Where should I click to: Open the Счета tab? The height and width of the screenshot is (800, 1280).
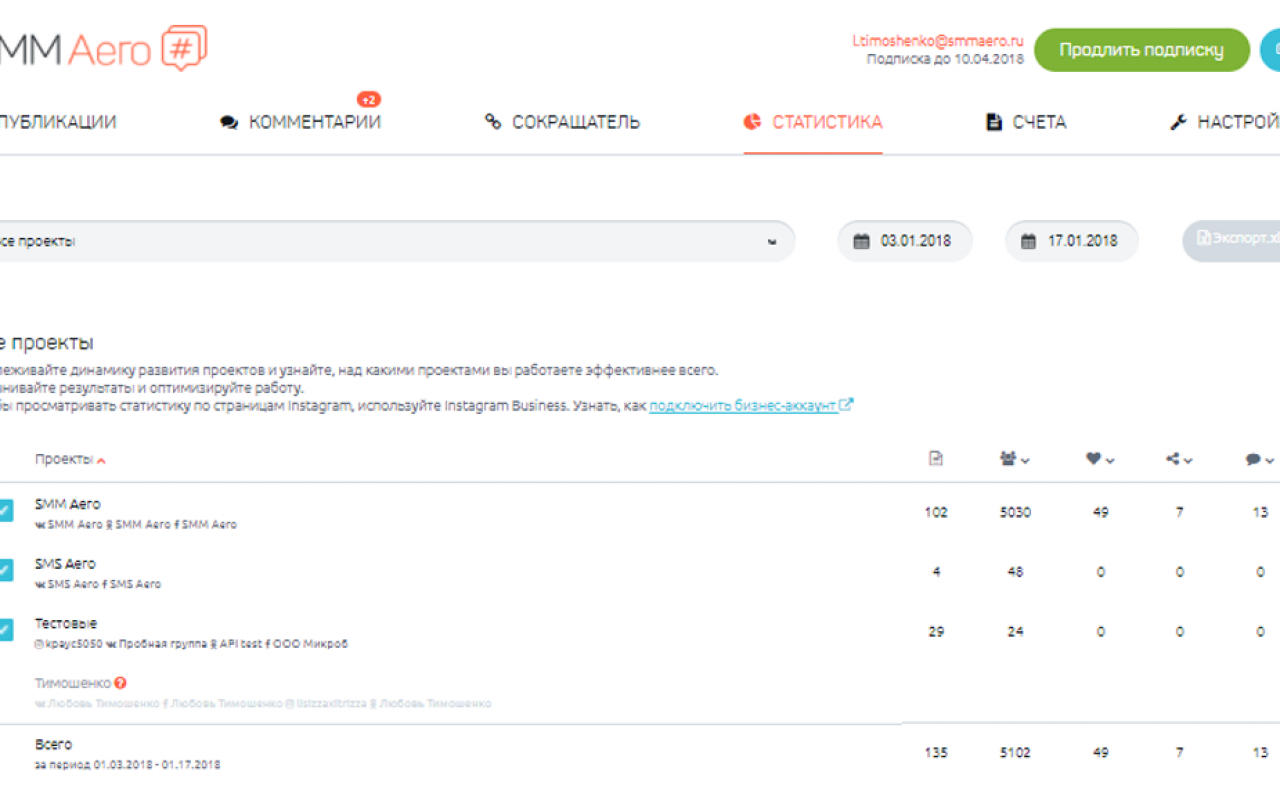1026,123
